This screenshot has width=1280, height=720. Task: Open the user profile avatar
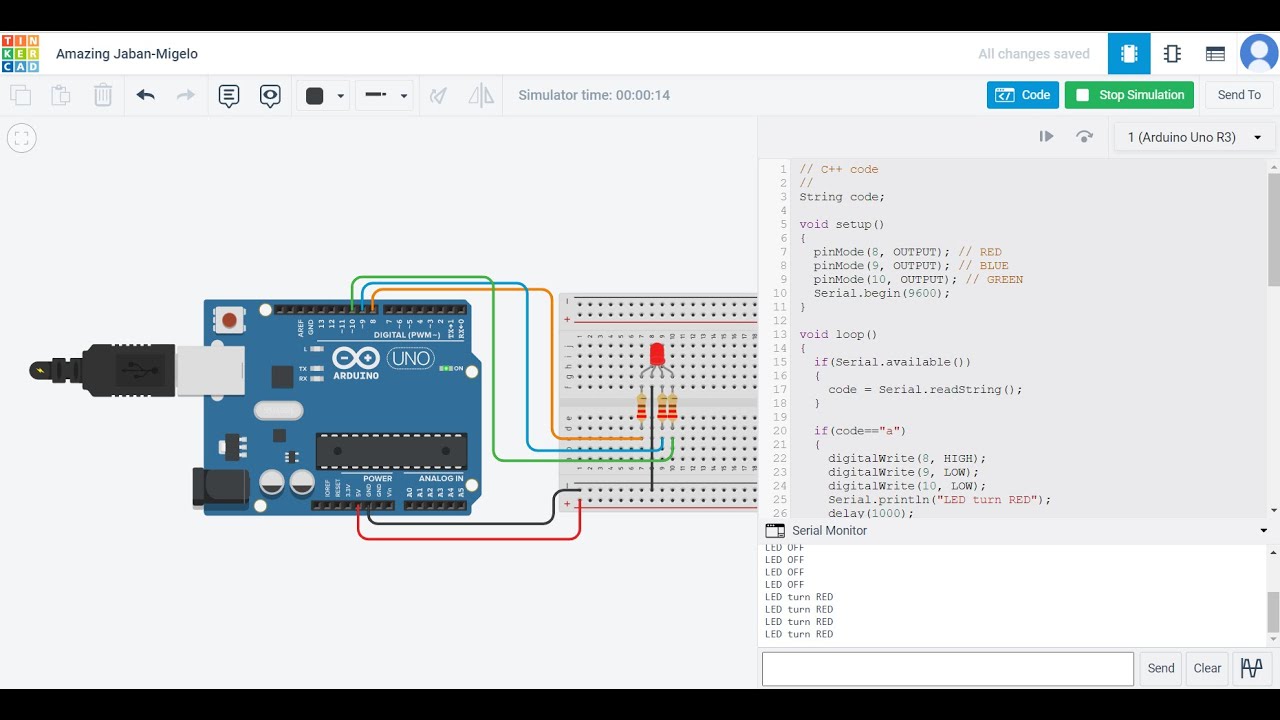click(1259, 53)
